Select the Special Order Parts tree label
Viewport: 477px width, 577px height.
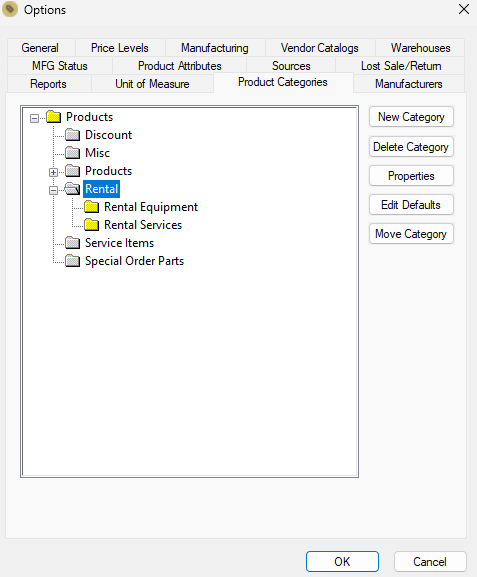point(134,261)
